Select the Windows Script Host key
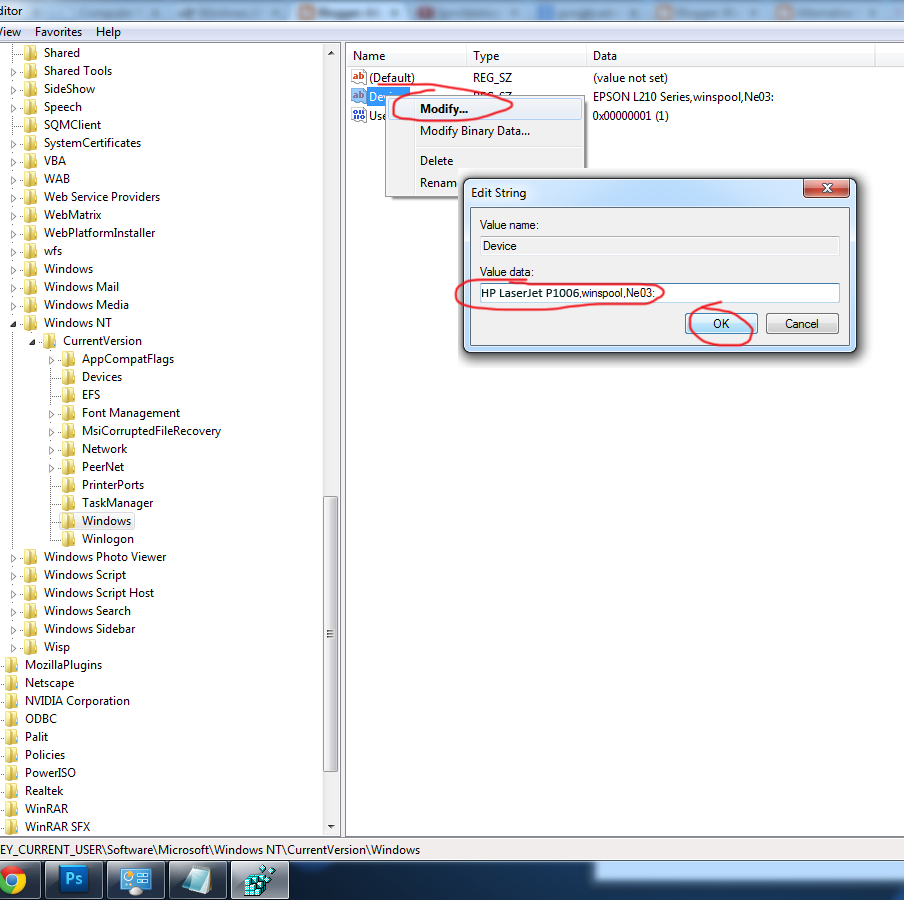Viewport: 904px width, 900px height. tap(99, 593)
